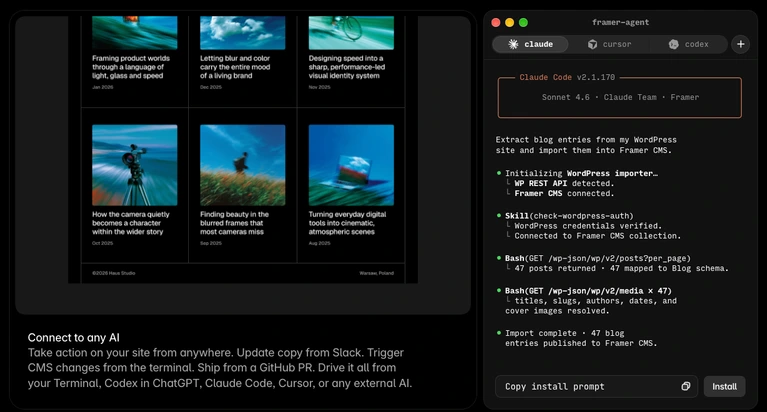Open 'Letting blur and color' post title

pyautogui.click(x=235, y=67)
